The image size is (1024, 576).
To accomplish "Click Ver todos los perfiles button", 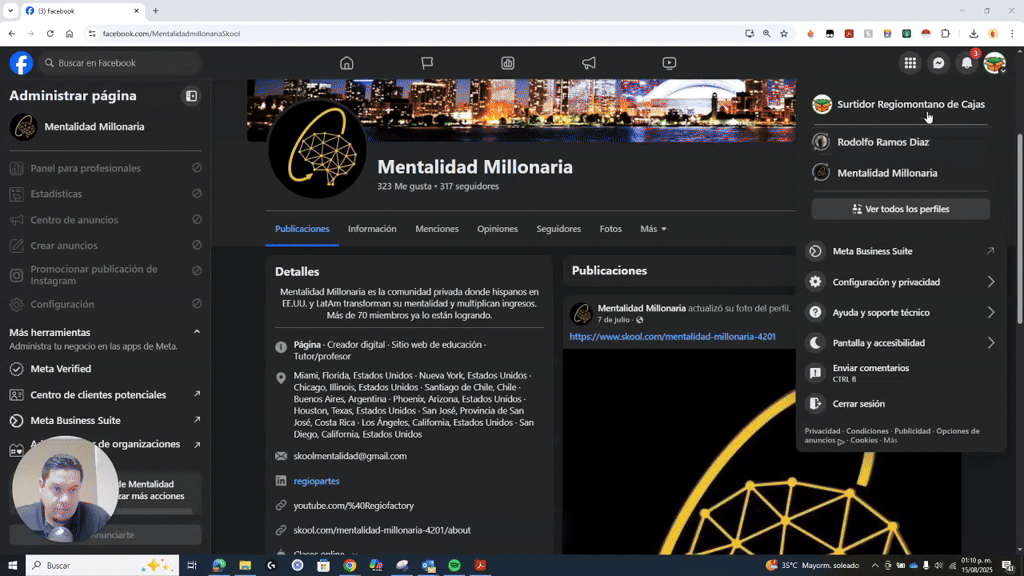I will tap(901, 209).
